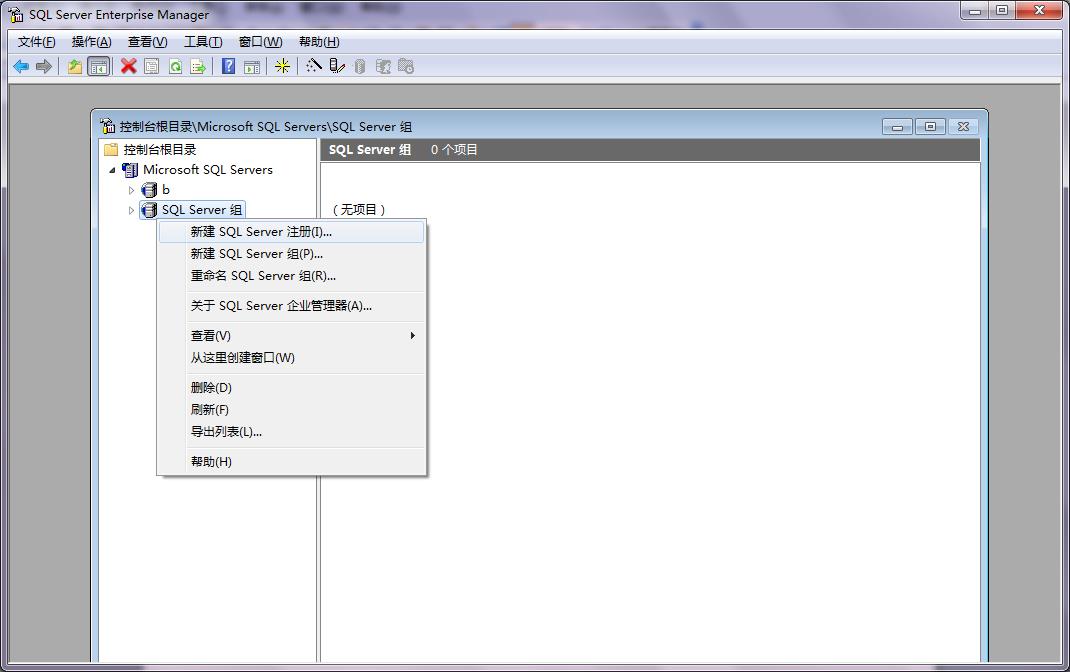Choose 关于 SQL Server 企业管理器(A)...
The width and height of the screenshot is (1070, 672).
(x=291, y=306)
